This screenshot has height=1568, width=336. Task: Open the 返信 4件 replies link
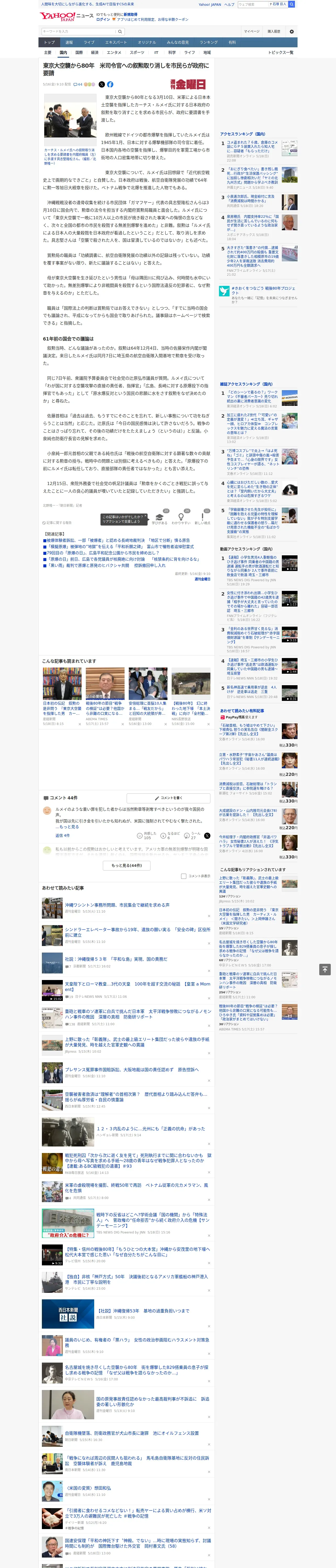point(62,836)
